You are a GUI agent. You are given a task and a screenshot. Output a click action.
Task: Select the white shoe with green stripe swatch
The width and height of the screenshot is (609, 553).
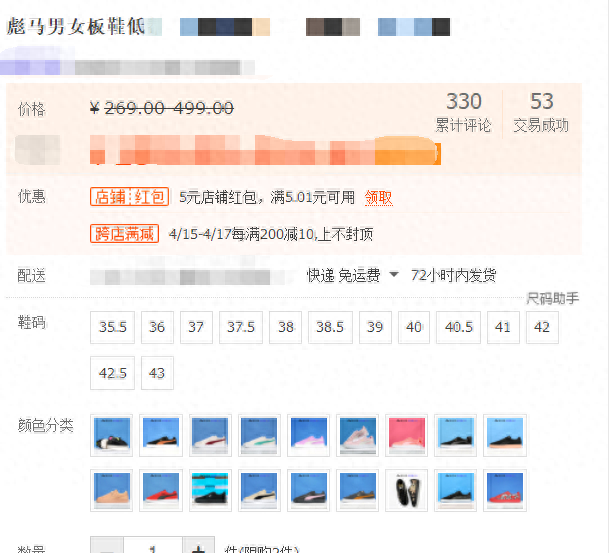(259, 436)
